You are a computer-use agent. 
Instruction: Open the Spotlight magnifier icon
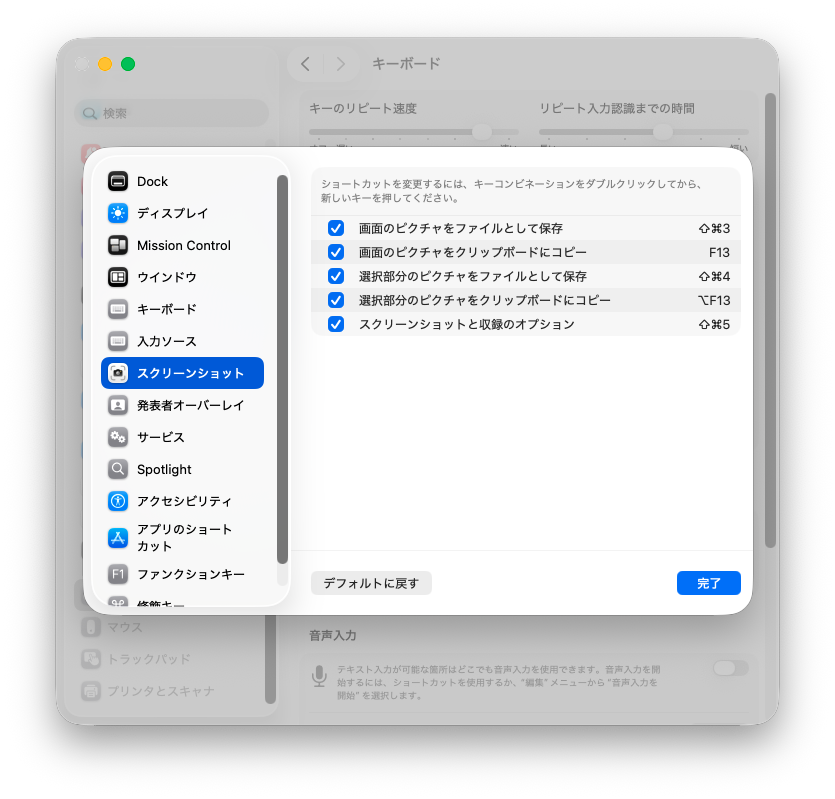(x=118, y=469)
